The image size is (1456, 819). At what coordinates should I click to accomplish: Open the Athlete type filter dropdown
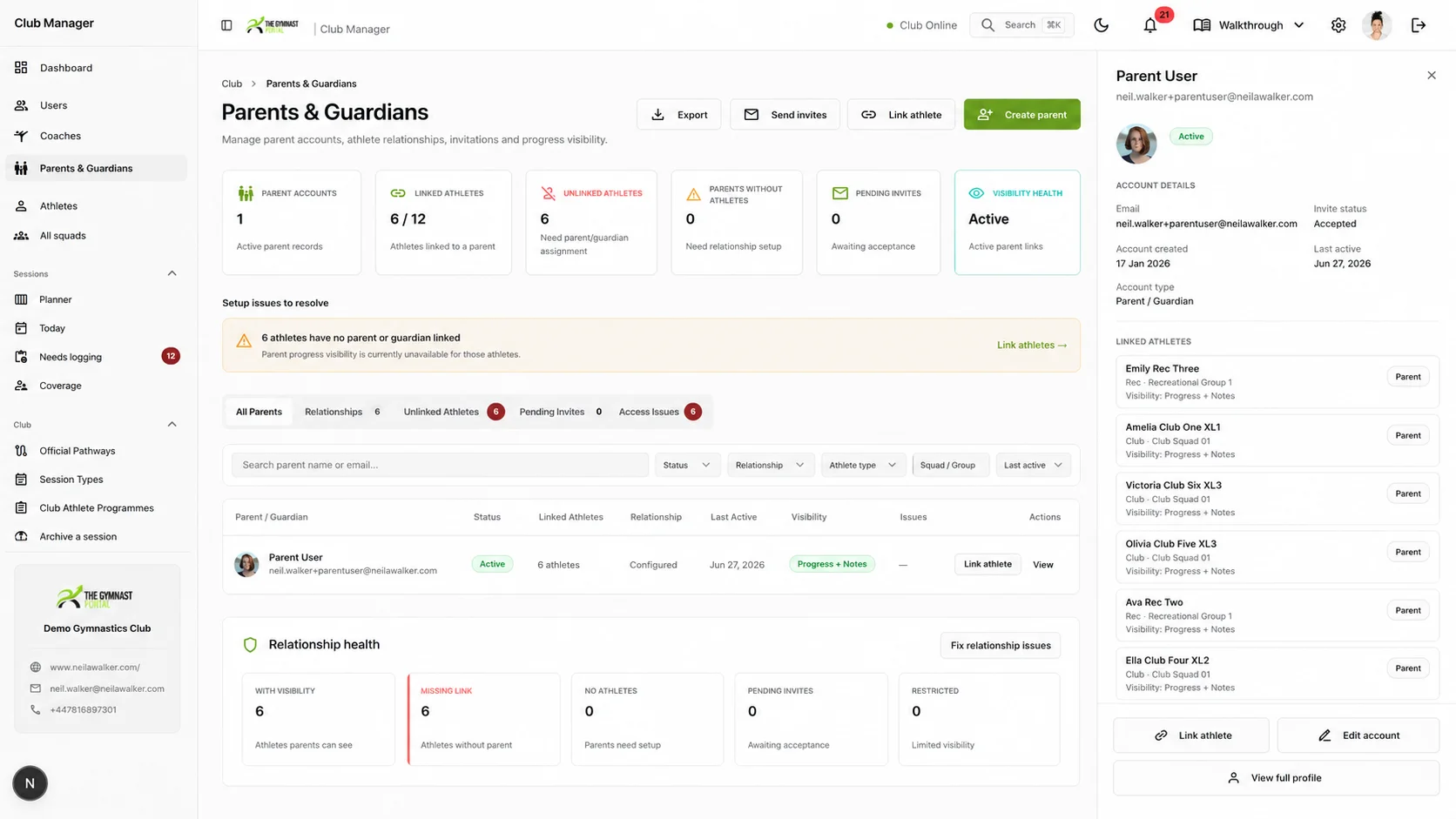pos(863,465)
